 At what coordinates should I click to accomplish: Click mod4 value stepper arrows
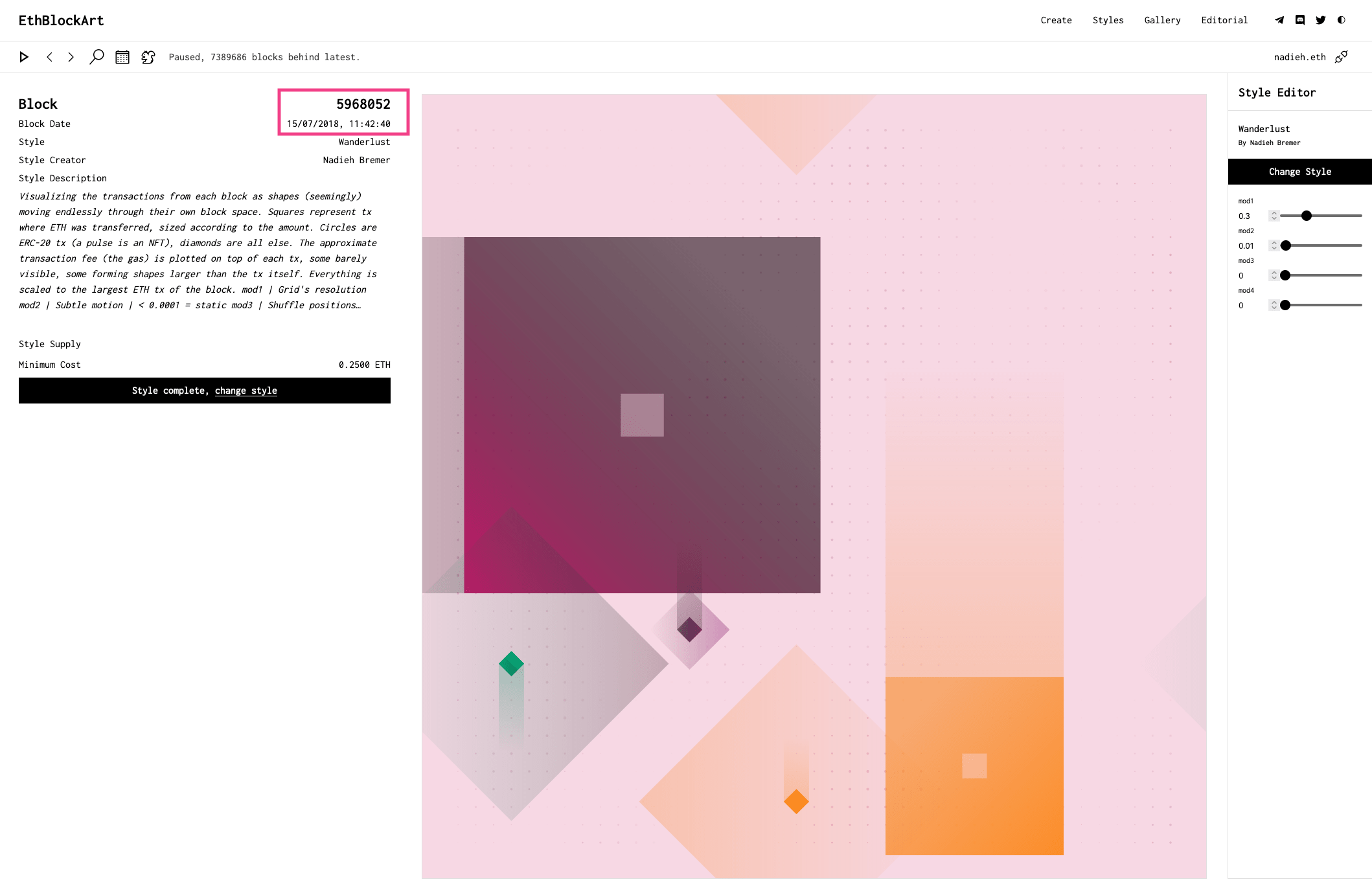[1274, 305]
